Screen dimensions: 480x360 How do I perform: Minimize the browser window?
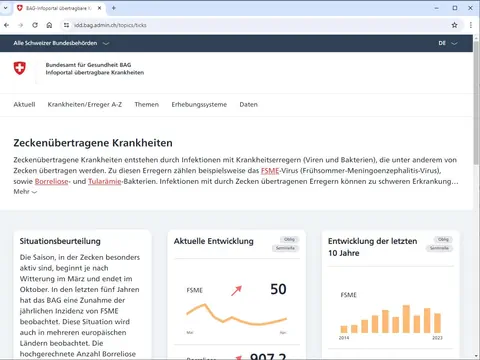pyautogui.click(x=437, y=8)
